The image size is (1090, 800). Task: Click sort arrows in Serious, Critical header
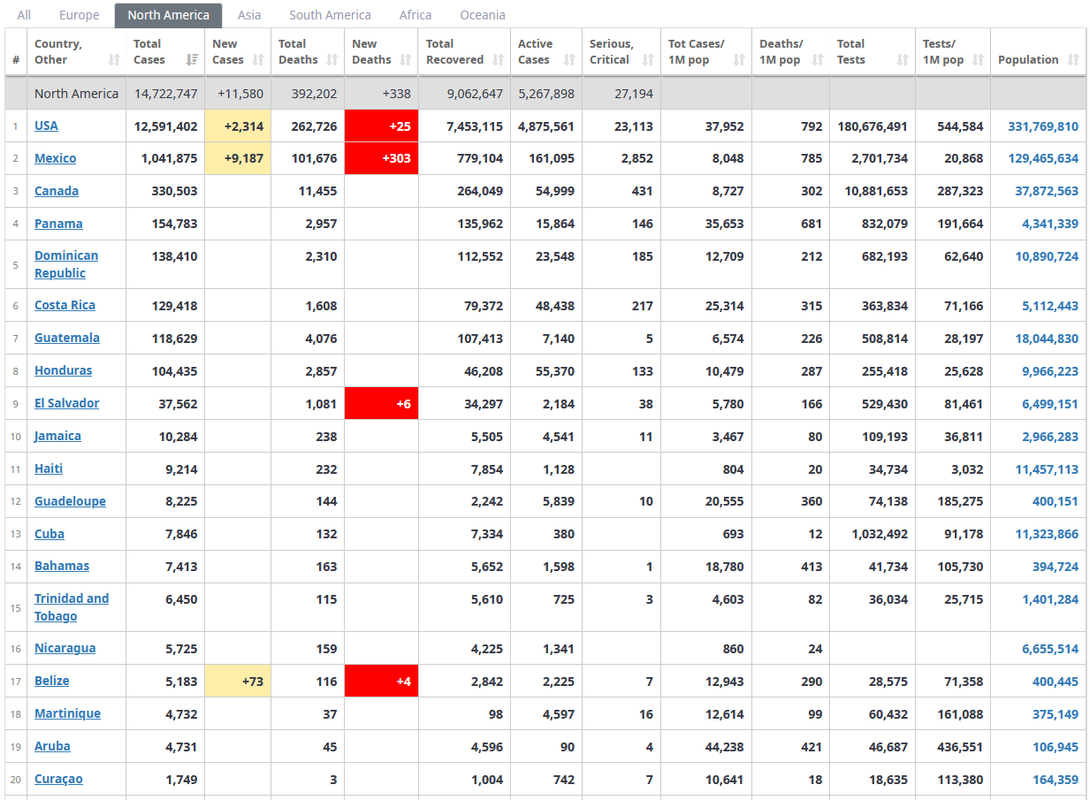(649, 60)
